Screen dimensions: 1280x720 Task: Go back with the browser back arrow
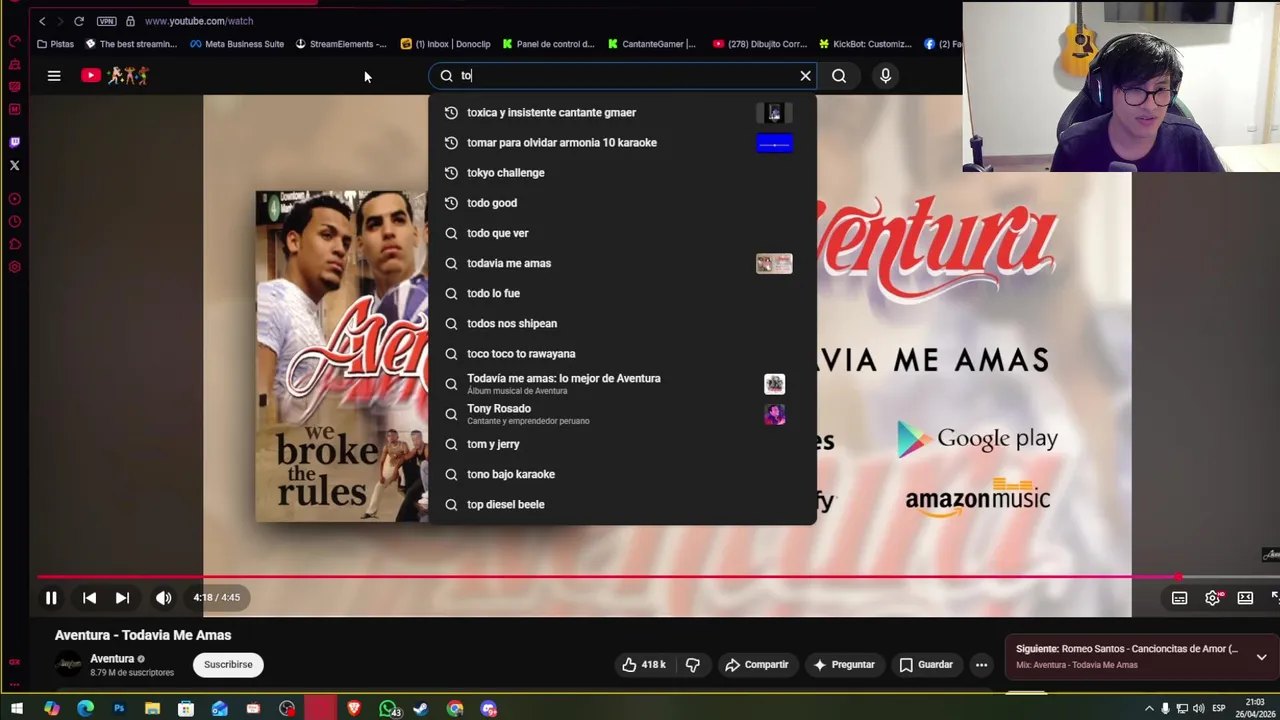click(42, 21)
